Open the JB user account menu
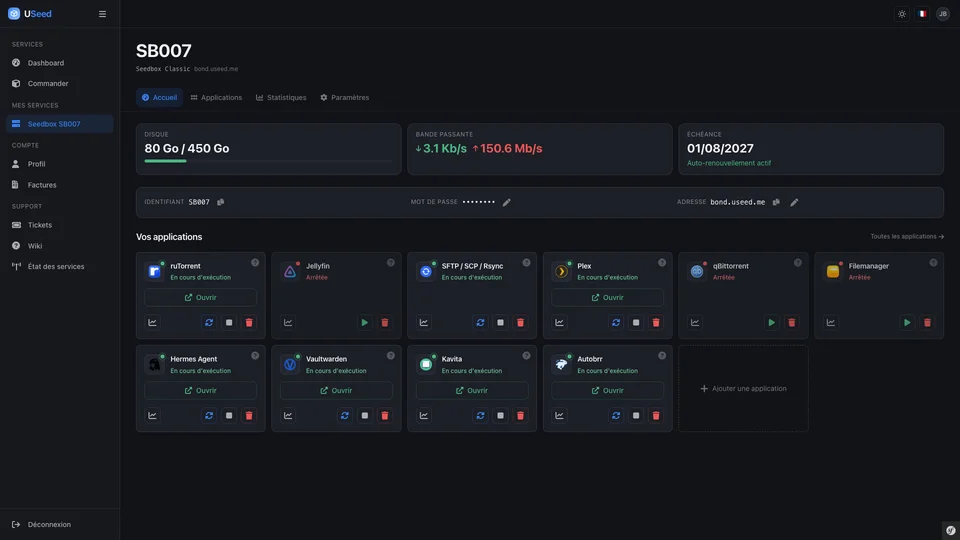The image size is (960, 540). [943, 14]
